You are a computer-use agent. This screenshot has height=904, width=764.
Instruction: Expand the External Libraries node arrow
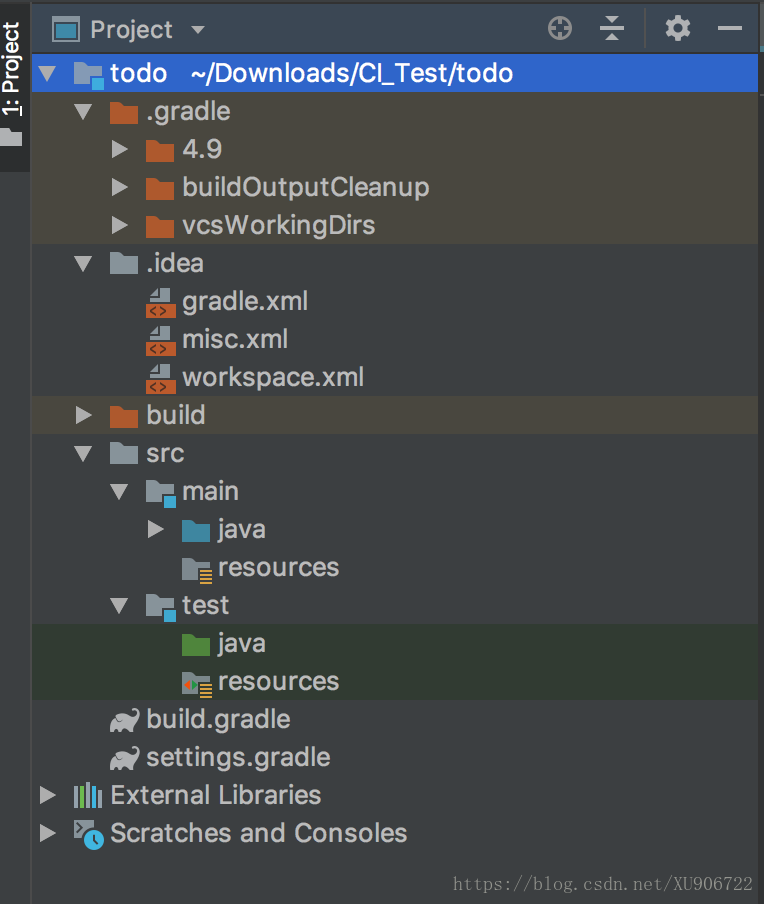48,795
